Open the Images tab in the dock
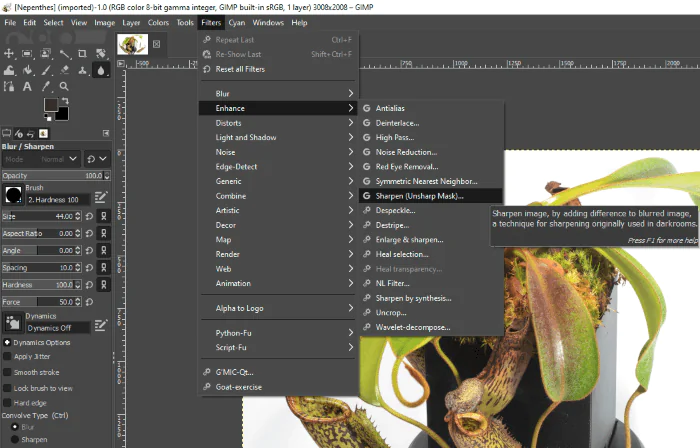 (43, 133)
